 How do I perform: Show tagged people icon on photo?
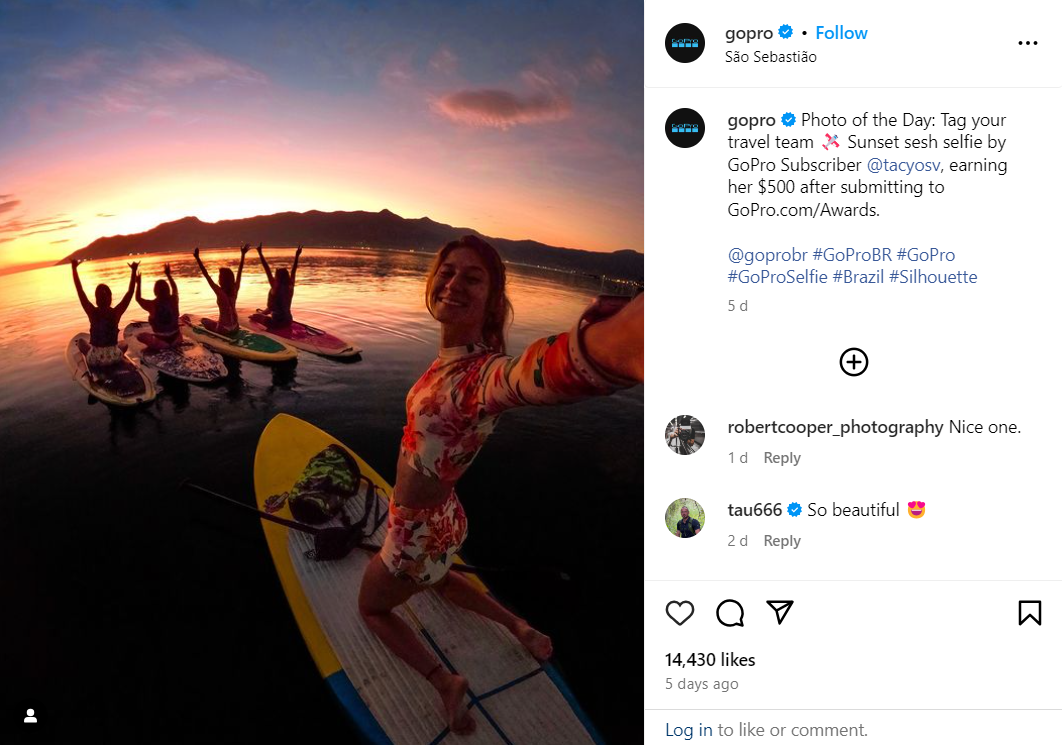30,716
